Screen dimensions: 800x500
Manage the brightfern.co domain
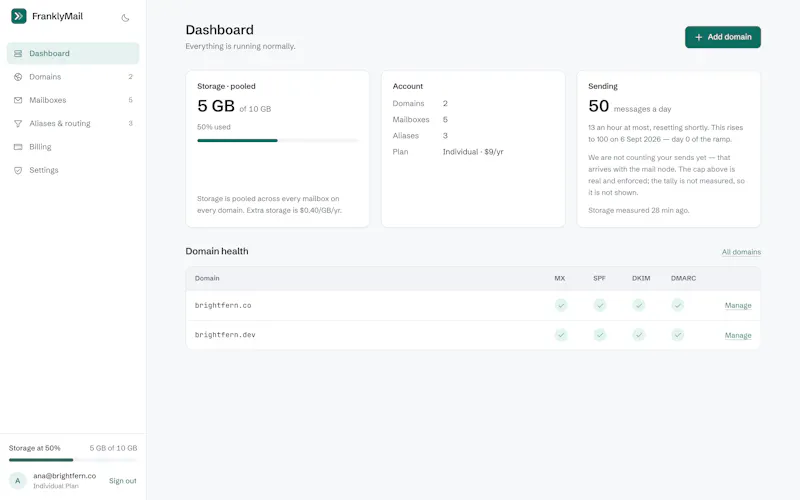point(738,306)
